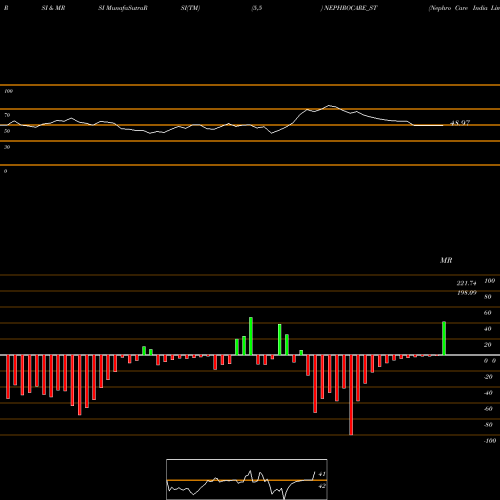Click the (5,5 parameter text in header
The image size is (500, 500).
click(x=257, y=8)
